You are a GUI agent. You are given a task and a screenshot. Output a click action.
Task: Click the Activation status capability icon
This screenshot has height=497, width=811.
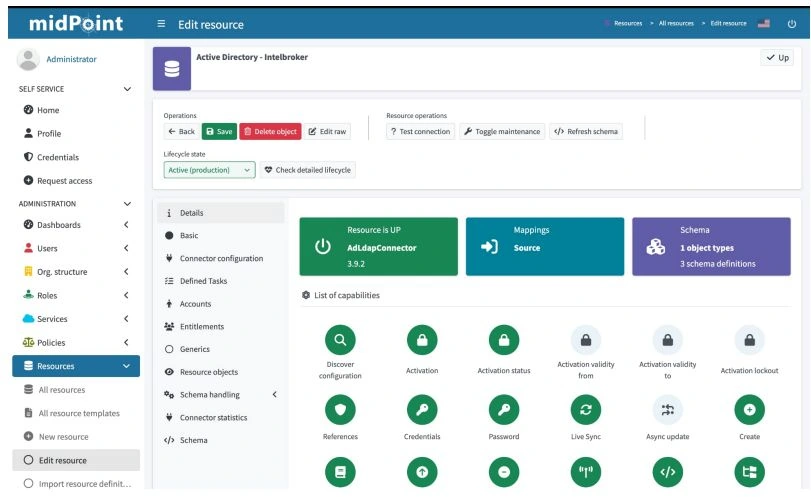pyautogui.click(x=504, y=340)
